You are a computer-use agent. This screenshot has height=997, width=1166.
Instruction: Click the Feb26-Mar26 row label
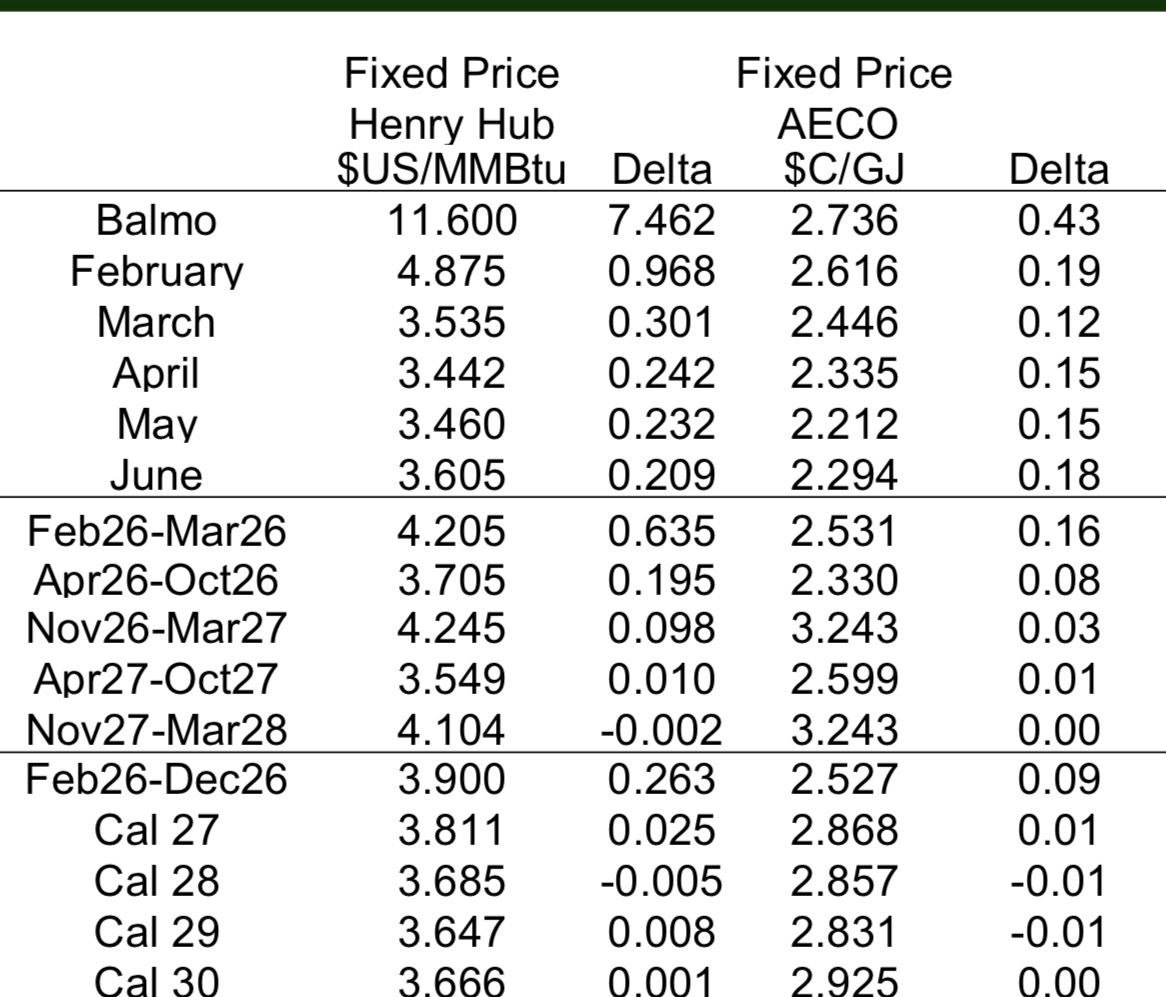[156, 530]
